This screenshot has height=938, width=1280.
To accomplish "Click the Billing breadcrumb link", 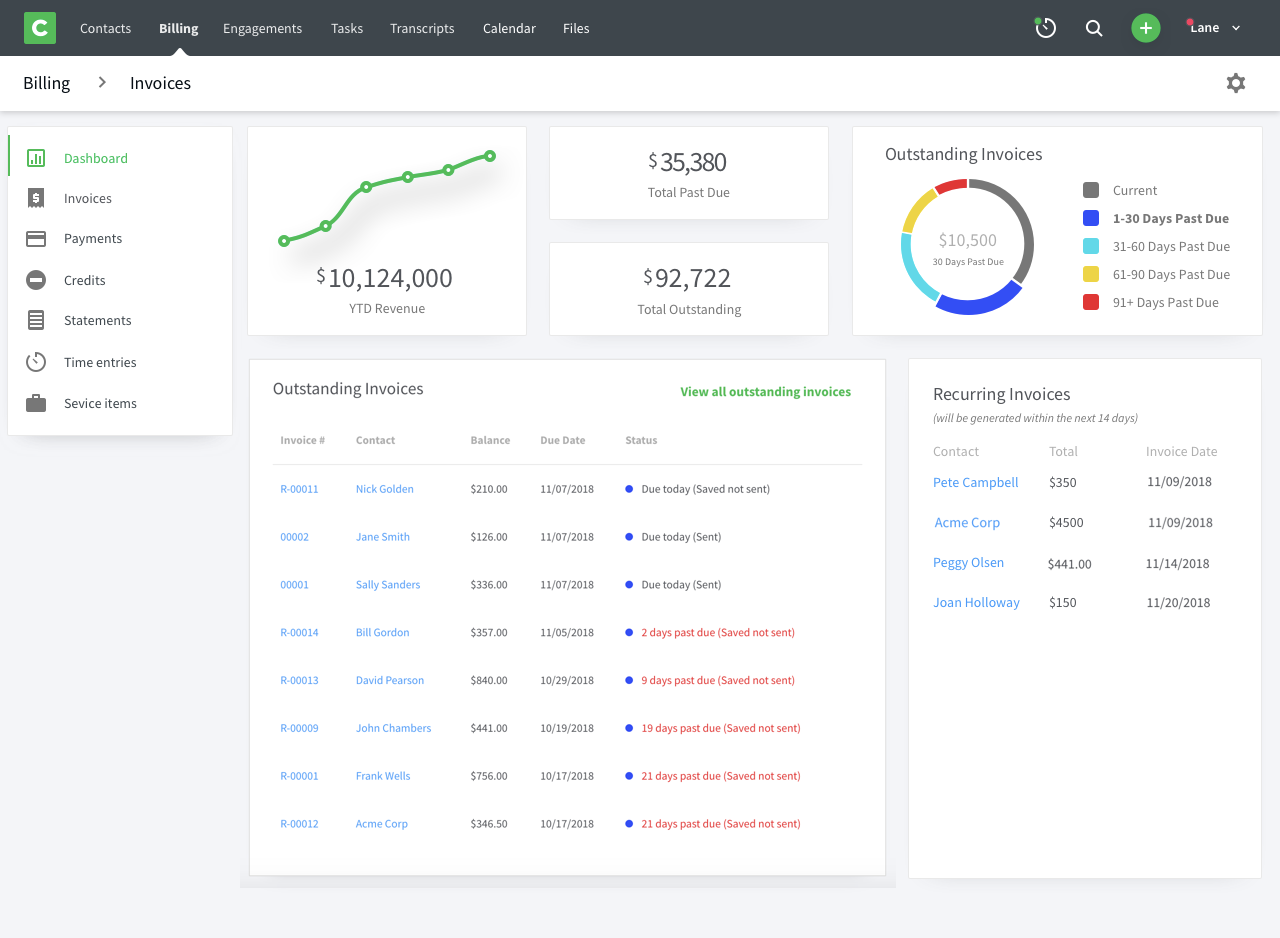I will click(x=47, y=83).
